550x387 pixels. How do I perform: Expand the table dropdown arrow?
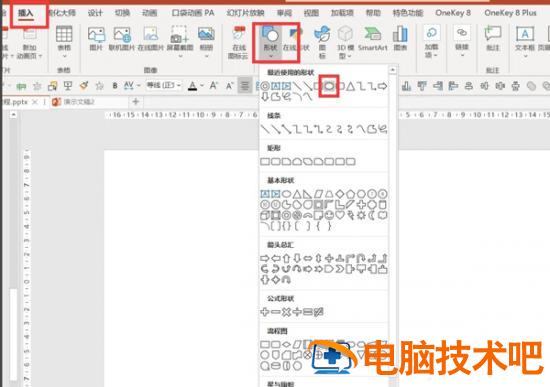(x=64, y=56)
